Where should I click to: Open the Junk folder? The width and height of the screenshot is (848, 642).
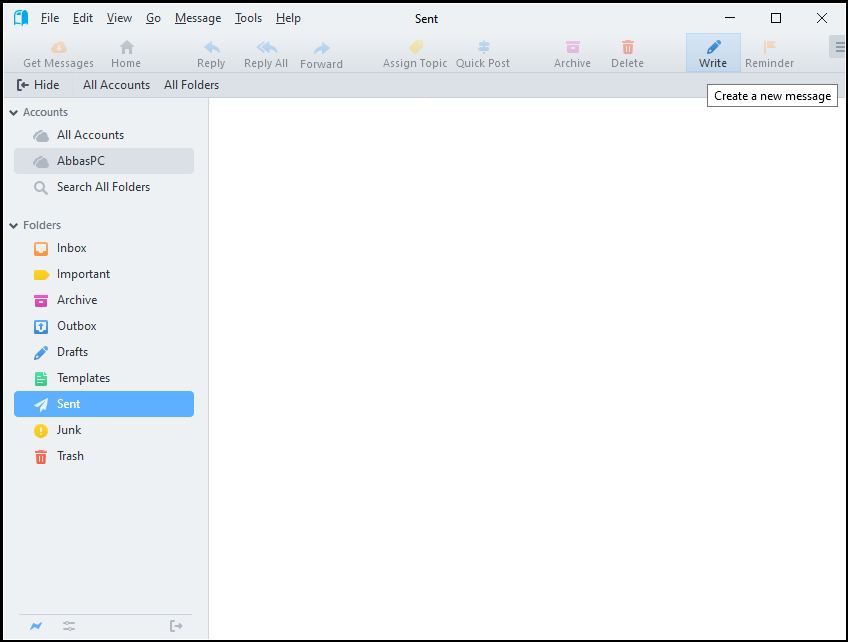tap(104, 430)
